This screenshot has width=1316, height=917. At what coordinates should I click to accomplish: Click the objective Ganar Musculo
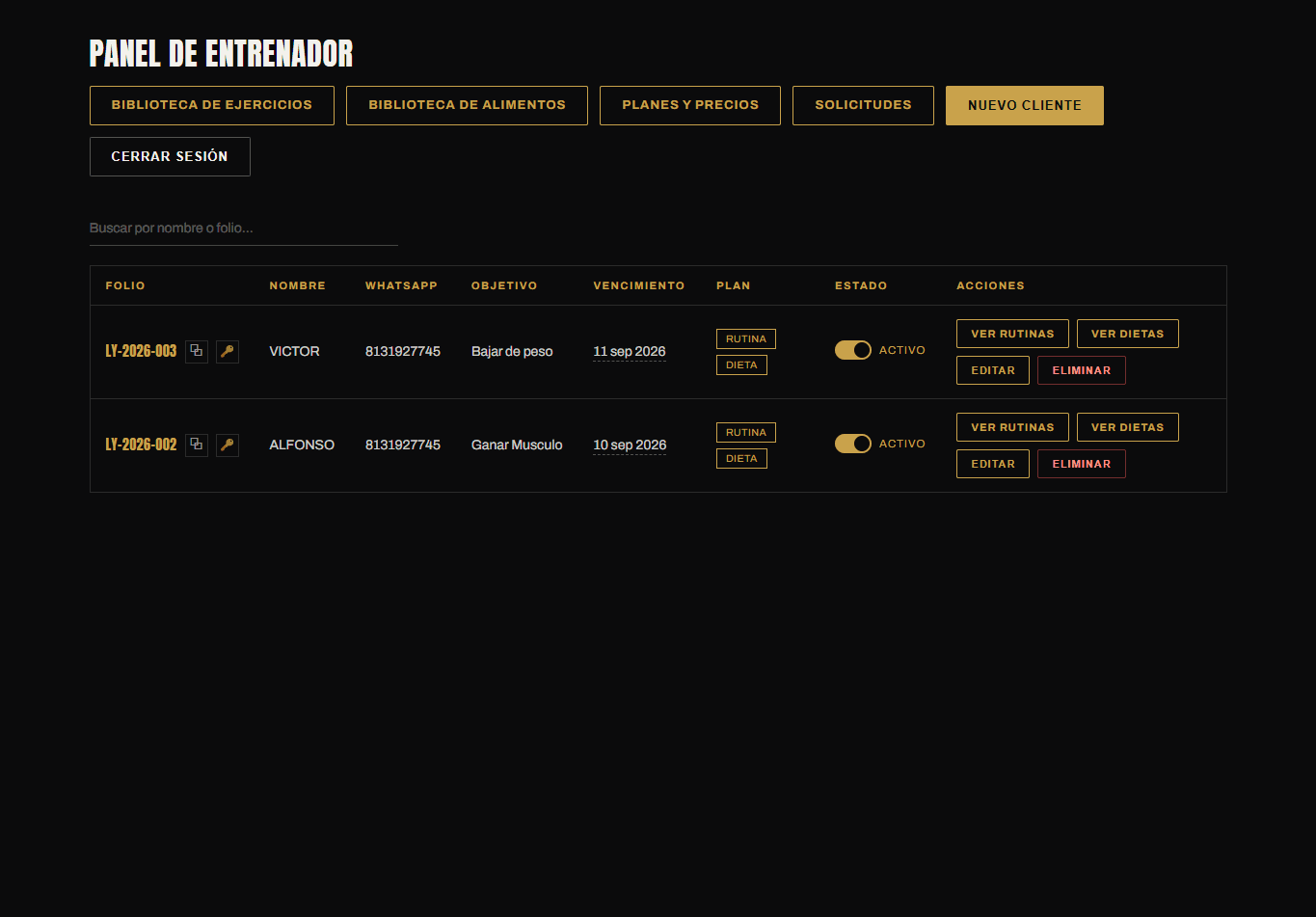517,445
